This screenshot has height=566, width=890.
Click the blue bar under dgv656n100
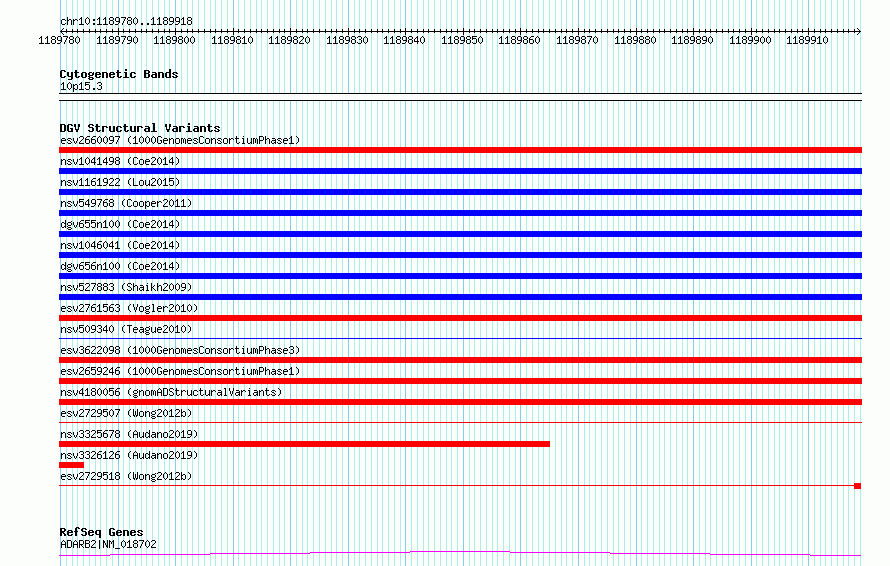(x=460, y=276)
